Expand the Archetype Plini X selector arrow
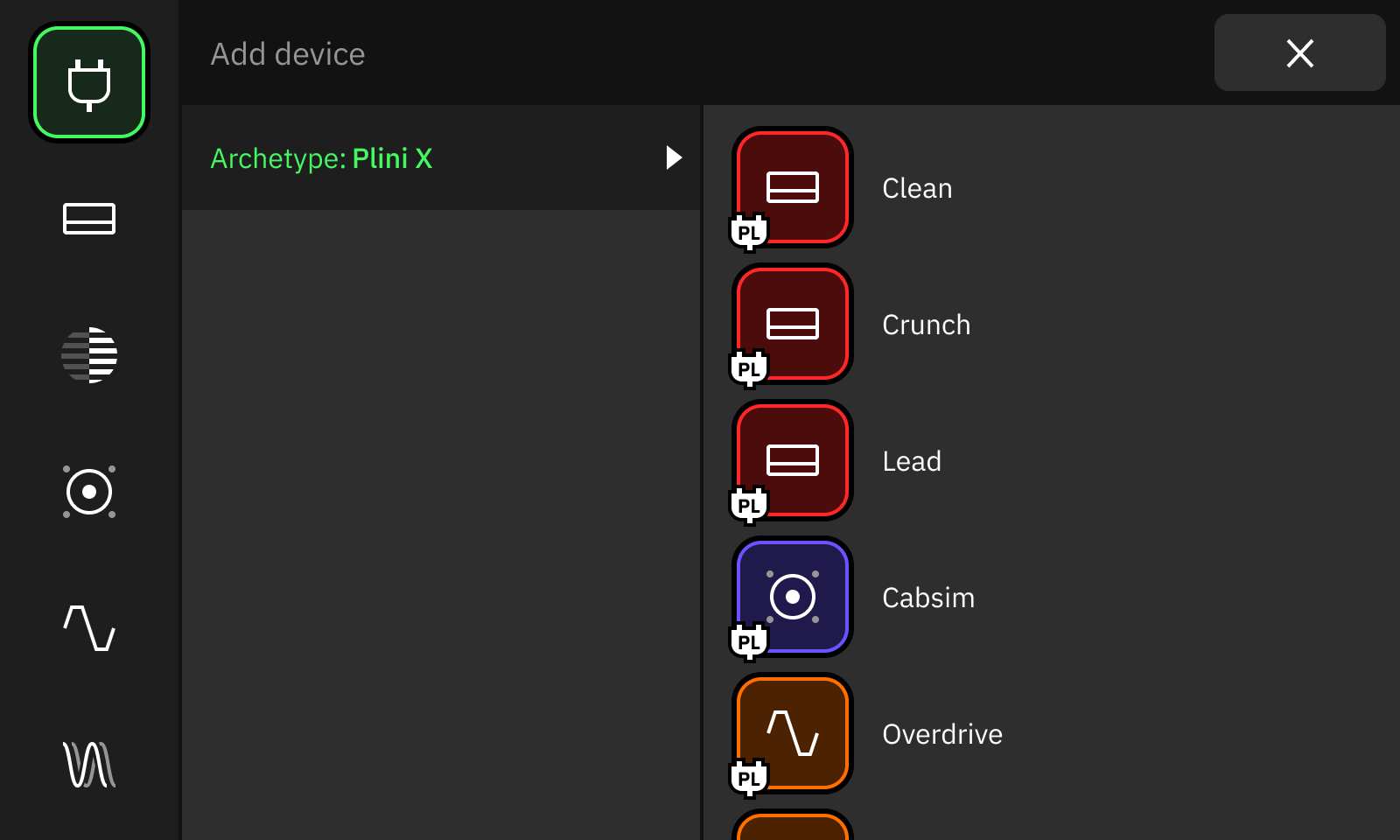The image size is (1400, 840). point(674,158)
